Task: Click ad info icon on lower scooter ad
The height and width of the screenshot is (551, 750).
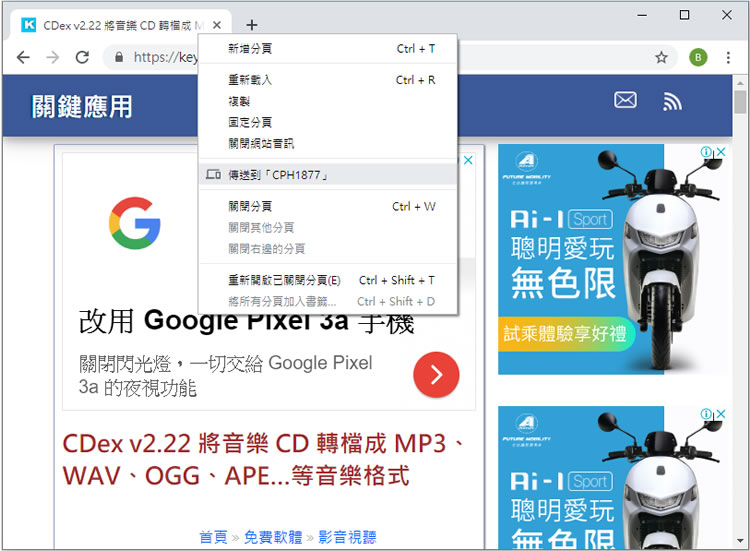Action: coord(706,414)
